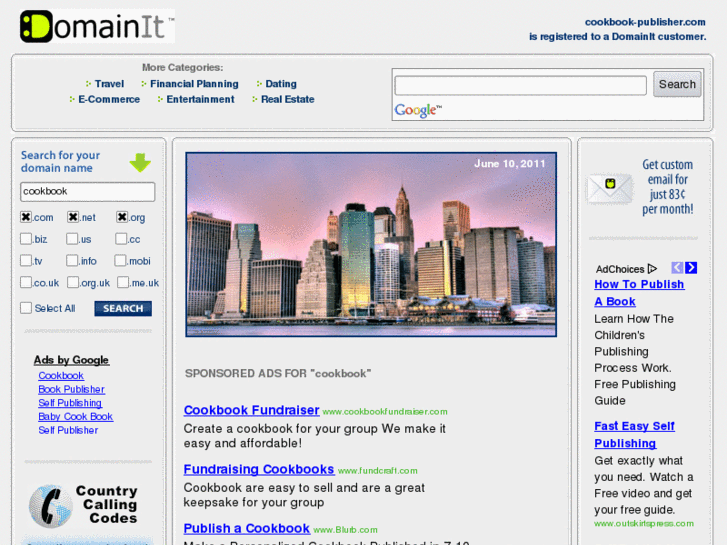
Task: Open the Baby Cook Book ad link
Action: (76, 417)
